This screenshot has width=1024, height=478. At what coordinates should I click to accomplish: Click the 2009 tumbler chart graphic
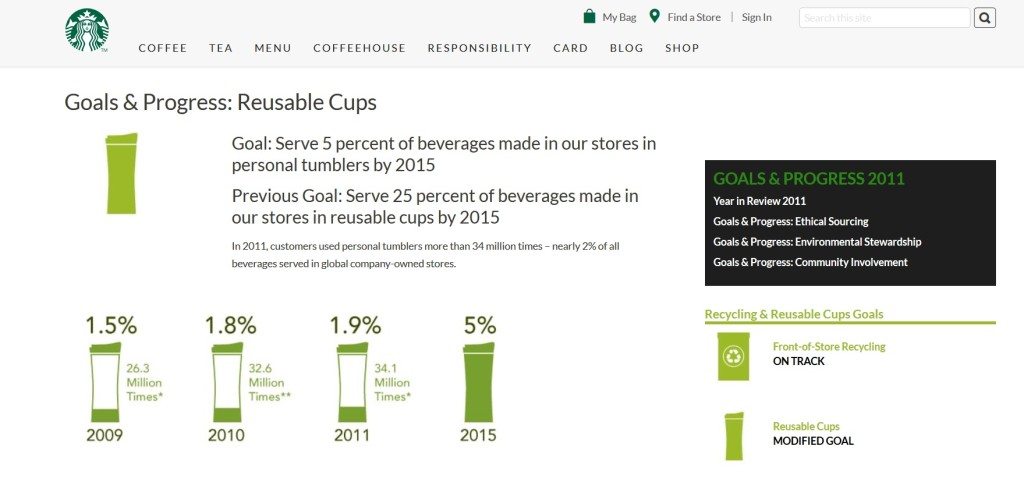tap(104, 383)
